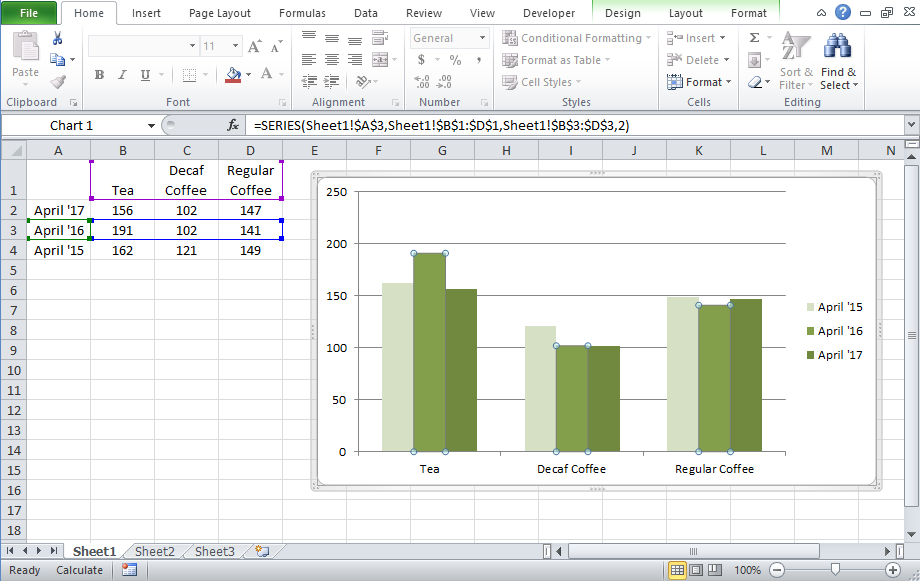
Task: Click Delete cells button
Action: point(698,60)
